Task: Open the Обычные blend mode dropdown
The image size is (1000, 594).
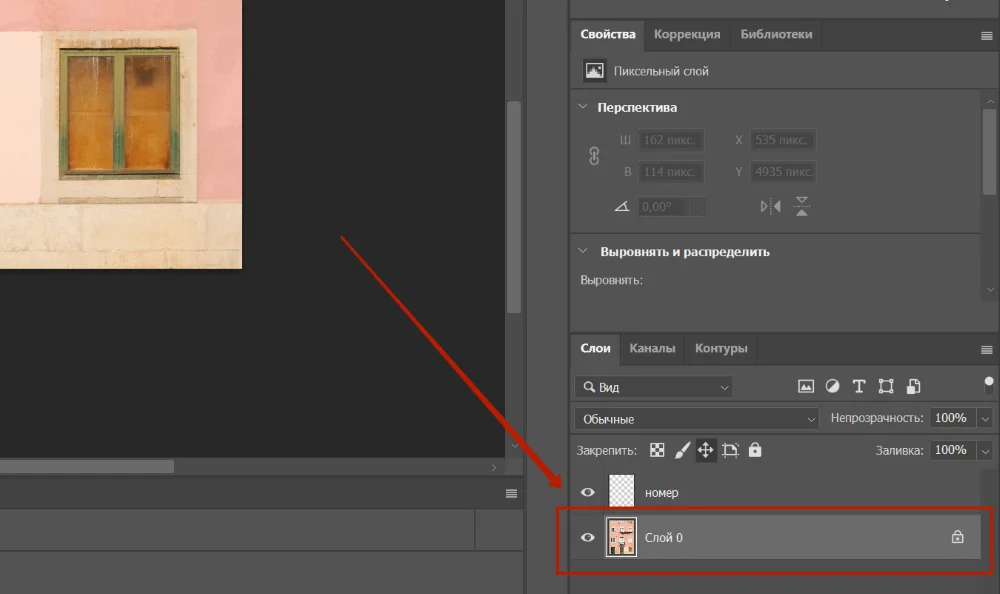Action: tap(697, 419)
